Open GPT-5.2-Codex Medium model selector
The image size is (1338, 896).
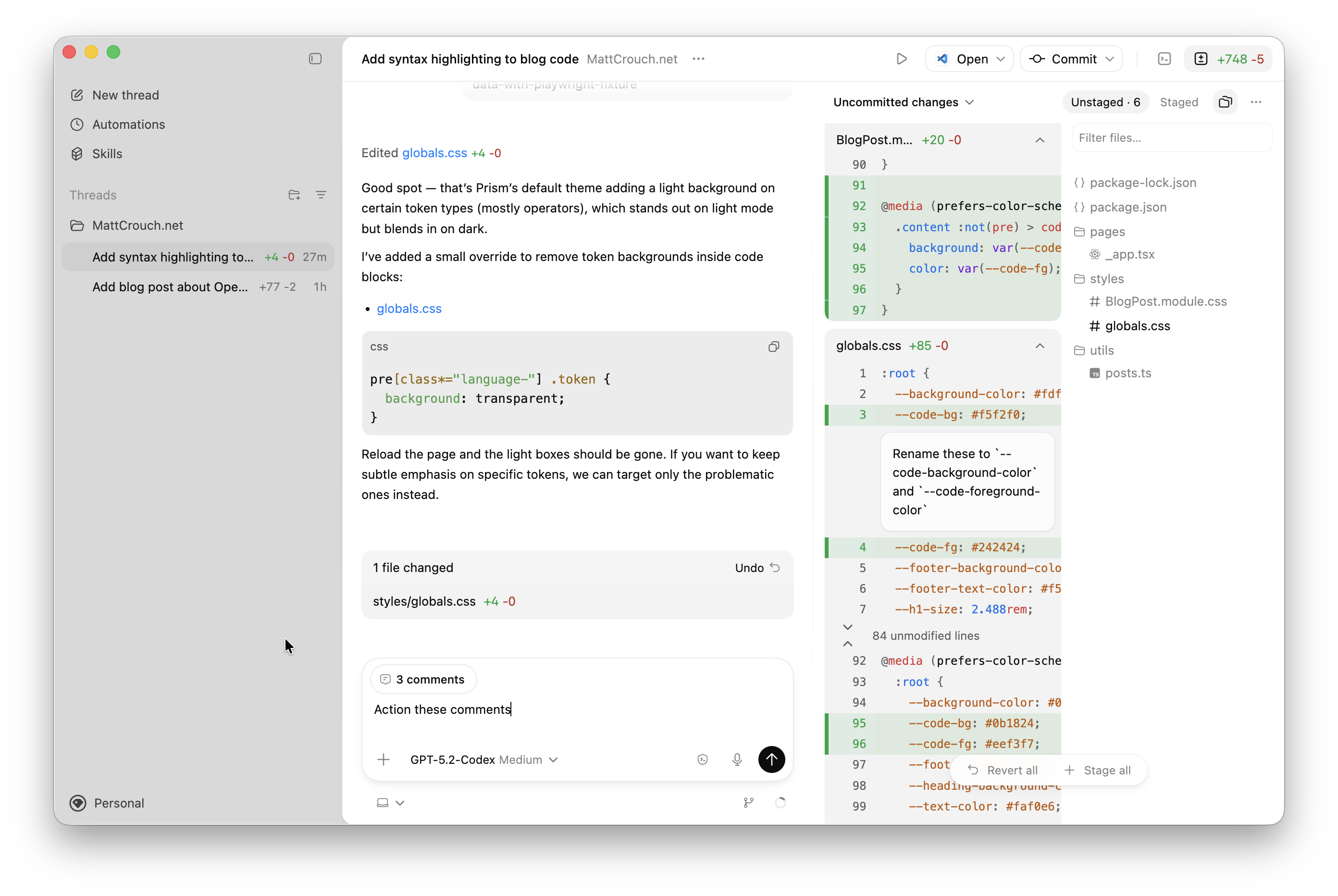tap(484, 759)
